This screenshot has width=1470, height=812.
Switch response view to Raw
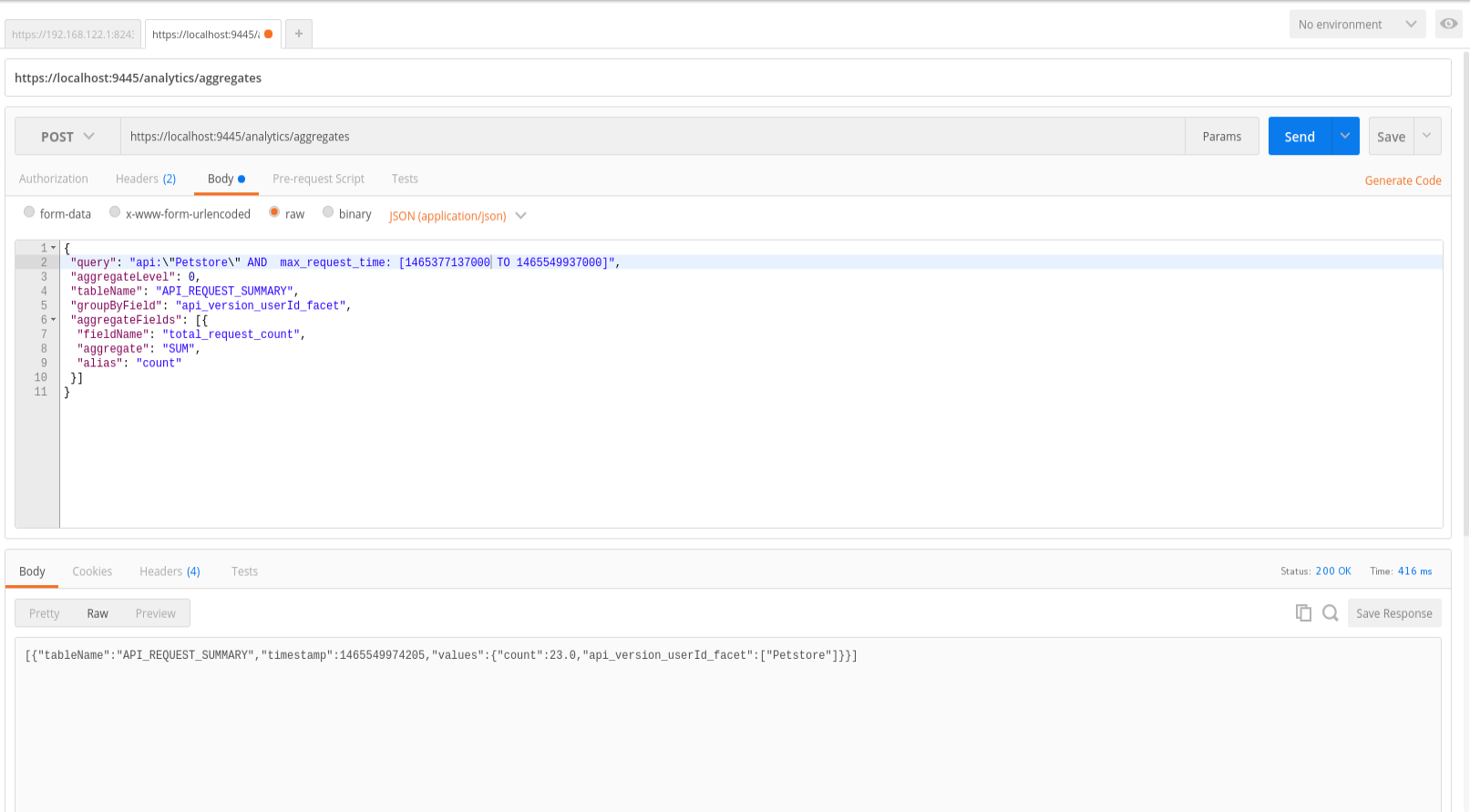click(x=98, y=613)
